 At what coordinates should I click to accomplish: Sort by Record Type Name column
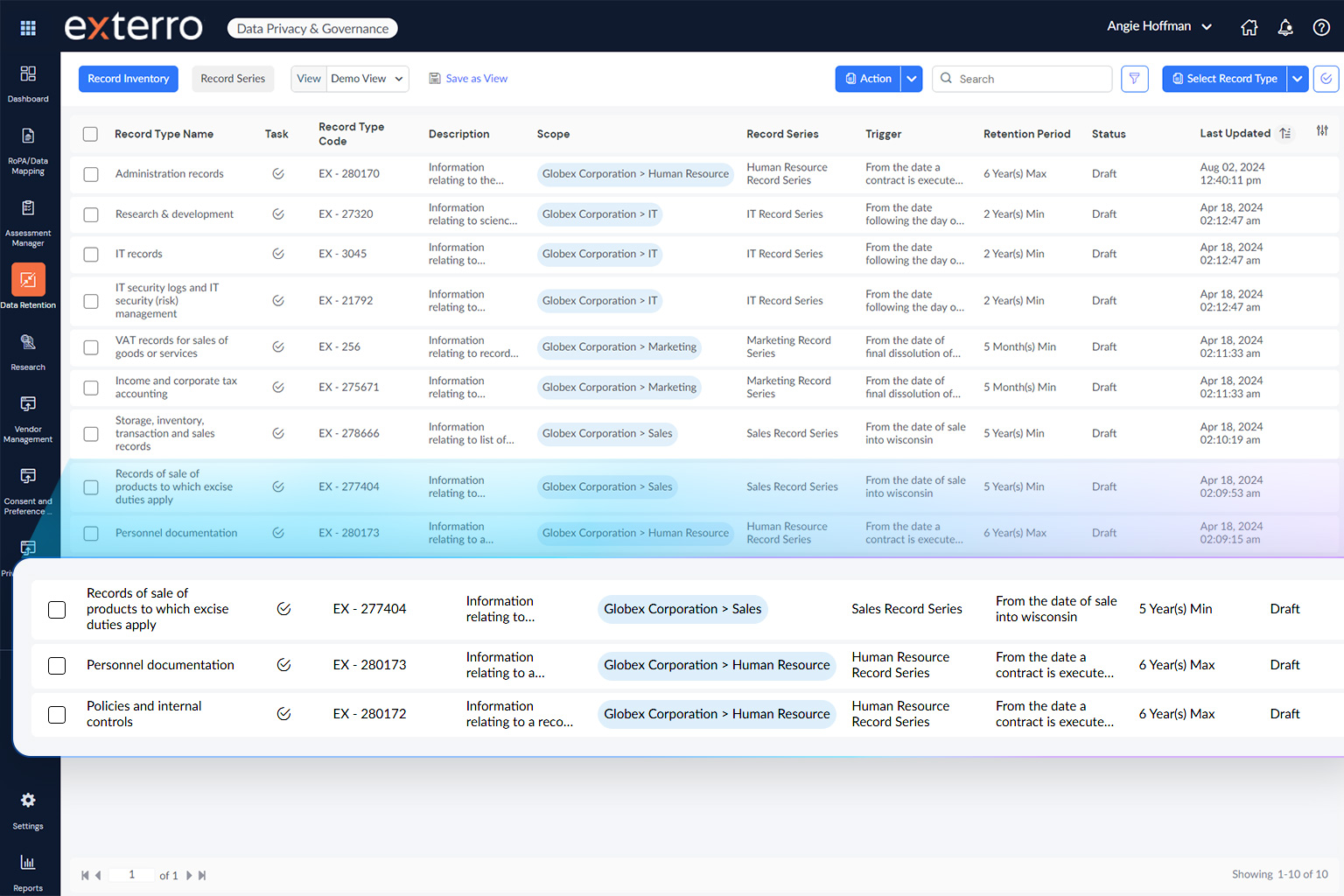tap(164, 134)
